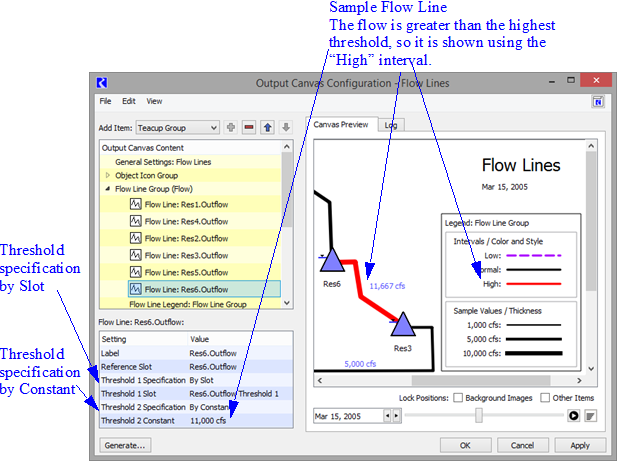Expand the Object Icon Group tree node
Screen dimensions: 620x464
108,175
